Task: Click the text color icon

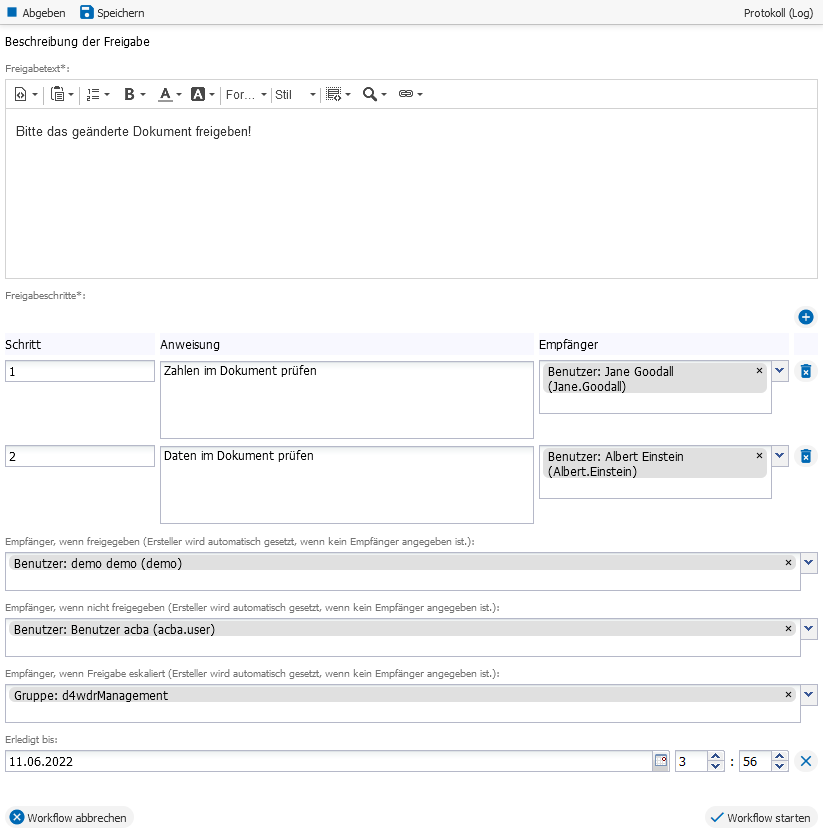Action: point(166,95)
